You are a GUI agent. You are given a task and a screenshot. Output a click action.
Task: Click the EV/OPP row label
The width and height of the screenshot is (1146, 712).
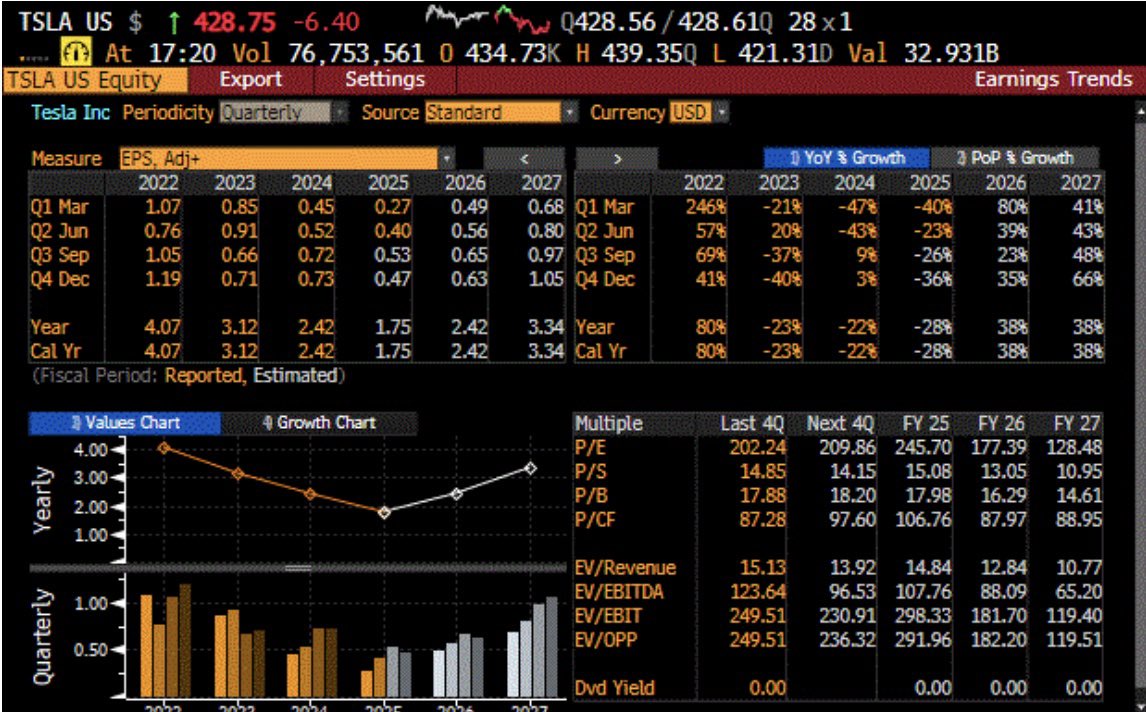[606, 640]
